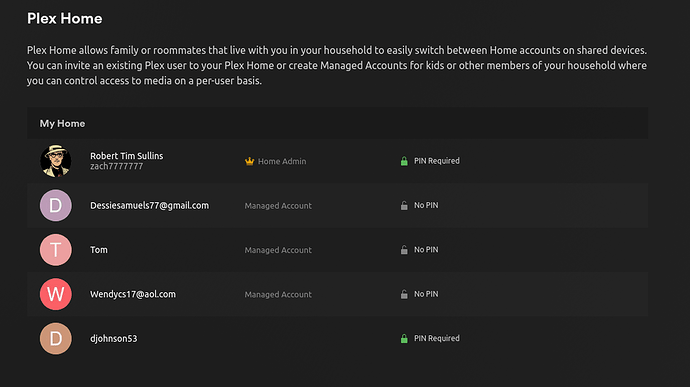Click the unlocked padlock icon in Tom's row

(x=404, y=250)
